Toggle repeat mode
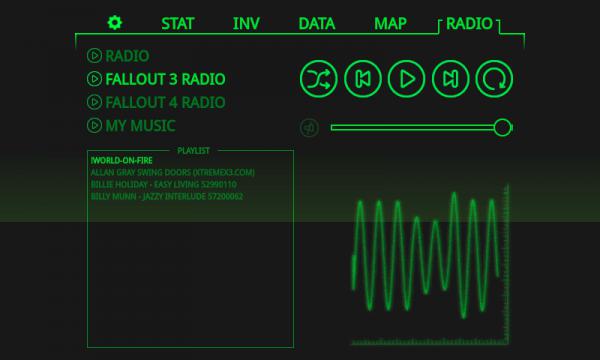This screenshot has width=600, height=360. tap(494, 79)
